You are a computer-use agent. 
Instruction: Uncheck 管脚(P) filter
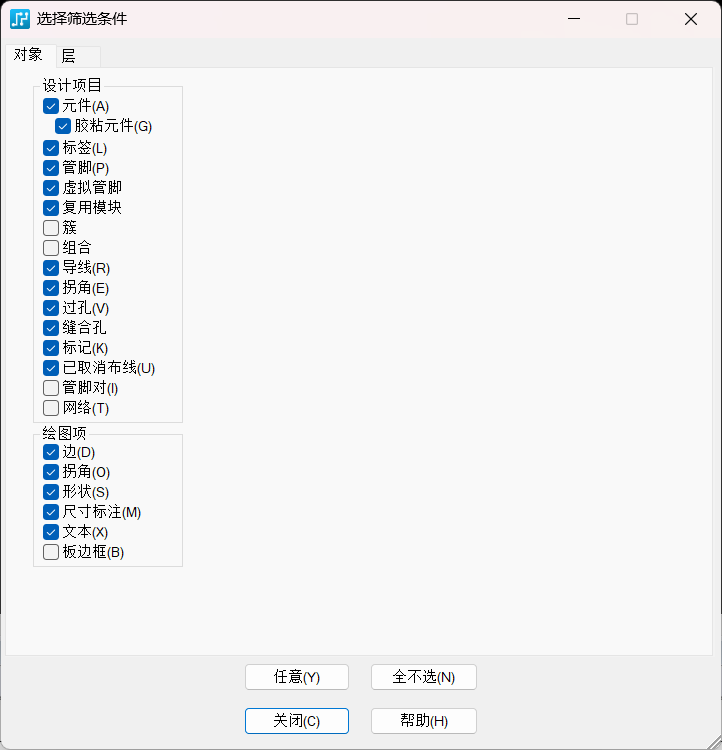(x=51, y=168)
